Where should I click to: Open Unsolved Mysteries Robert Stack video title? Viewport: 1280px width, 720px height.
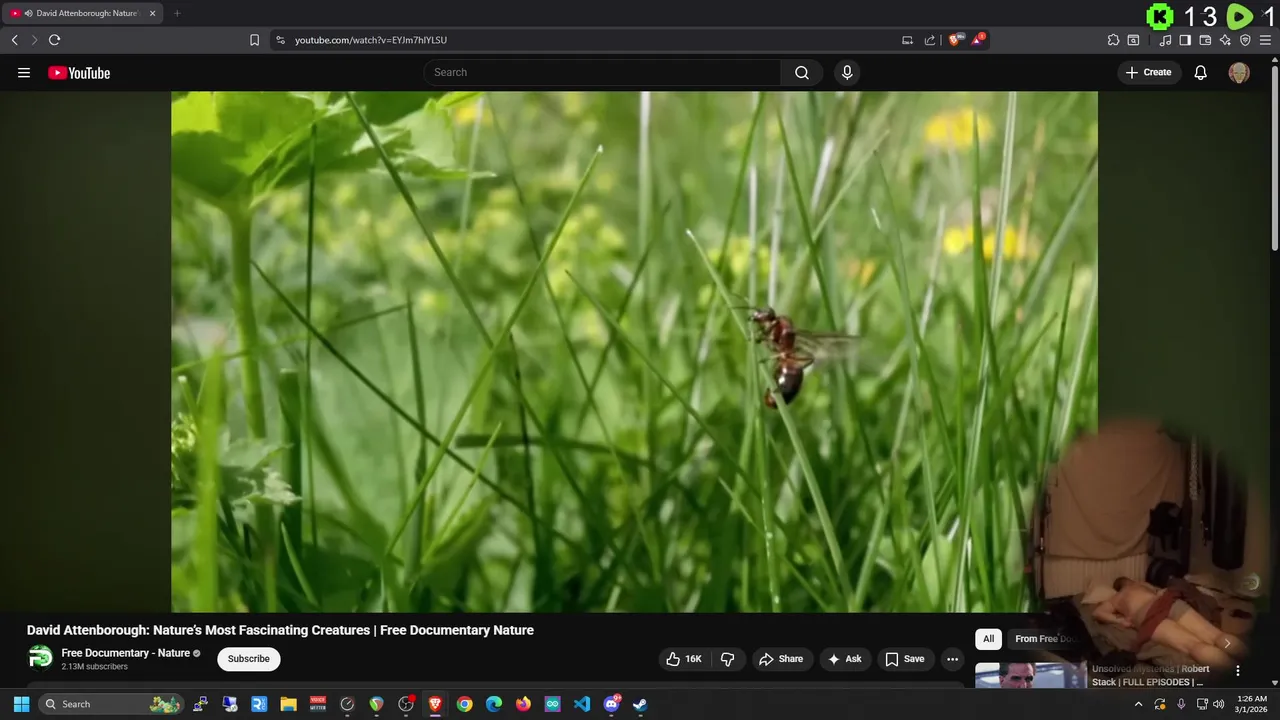1151,675
